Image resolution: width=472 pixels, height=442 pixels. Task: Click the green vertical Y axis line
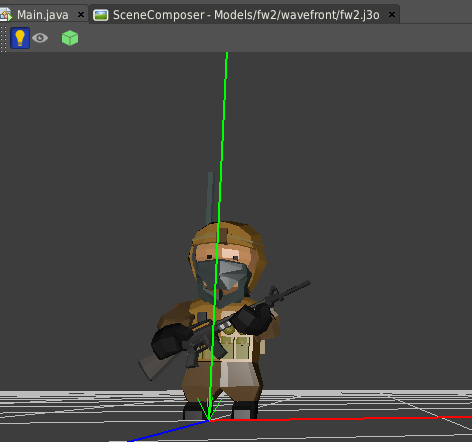point(223,133)
